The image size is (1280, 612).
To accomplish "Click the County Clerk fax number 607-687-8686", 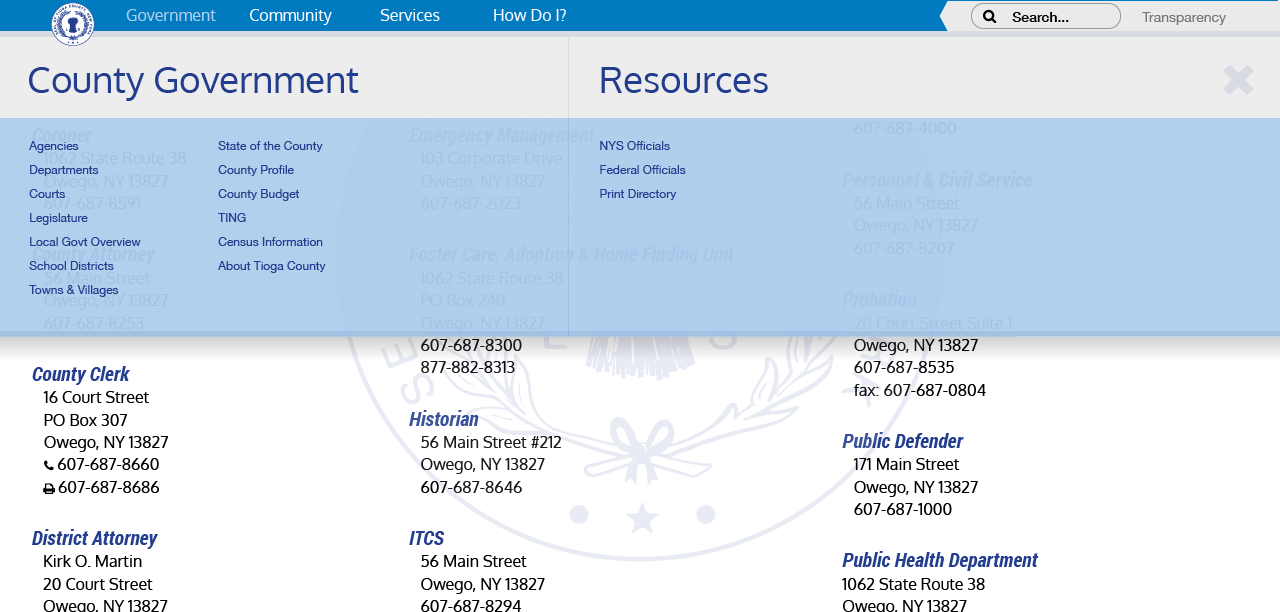I will tap(109, 488).
